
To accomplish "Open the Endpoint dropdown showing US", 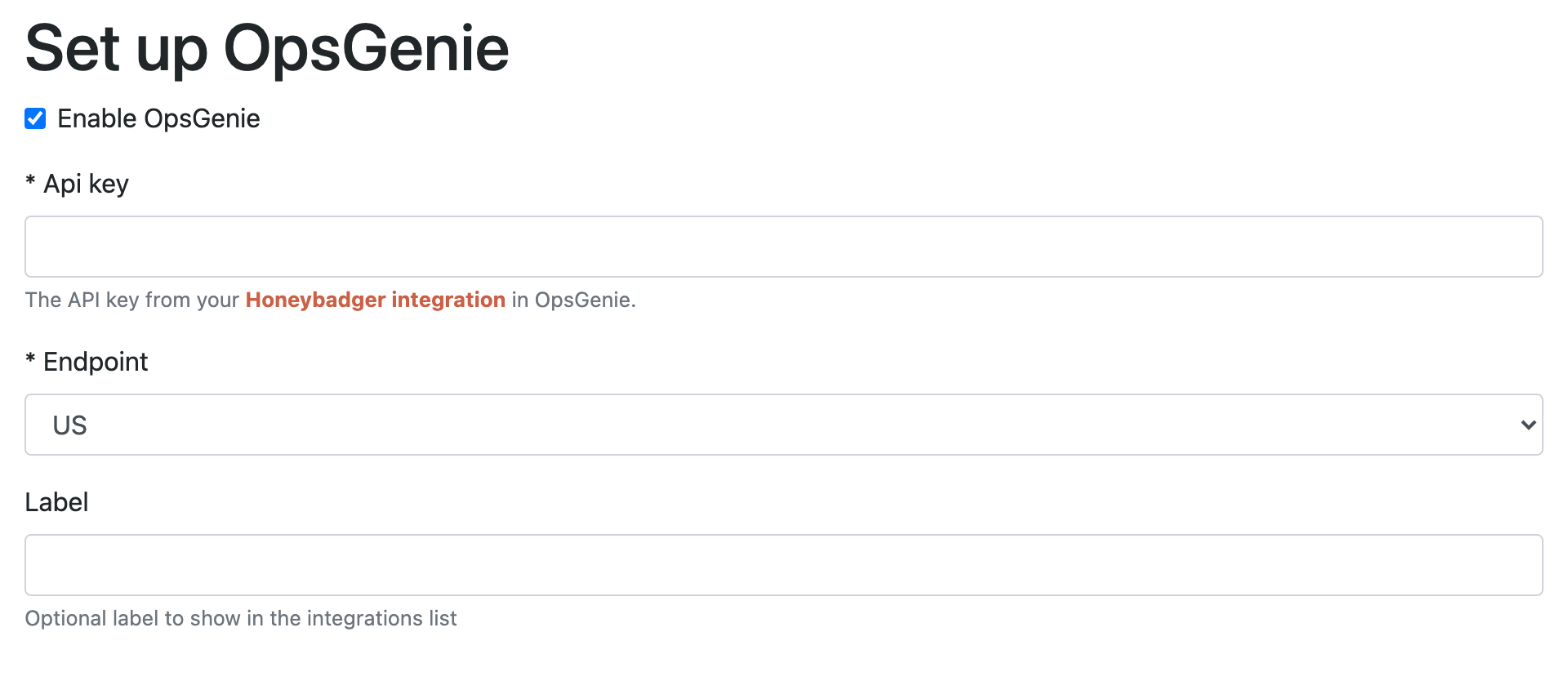I will pos(783,425).
